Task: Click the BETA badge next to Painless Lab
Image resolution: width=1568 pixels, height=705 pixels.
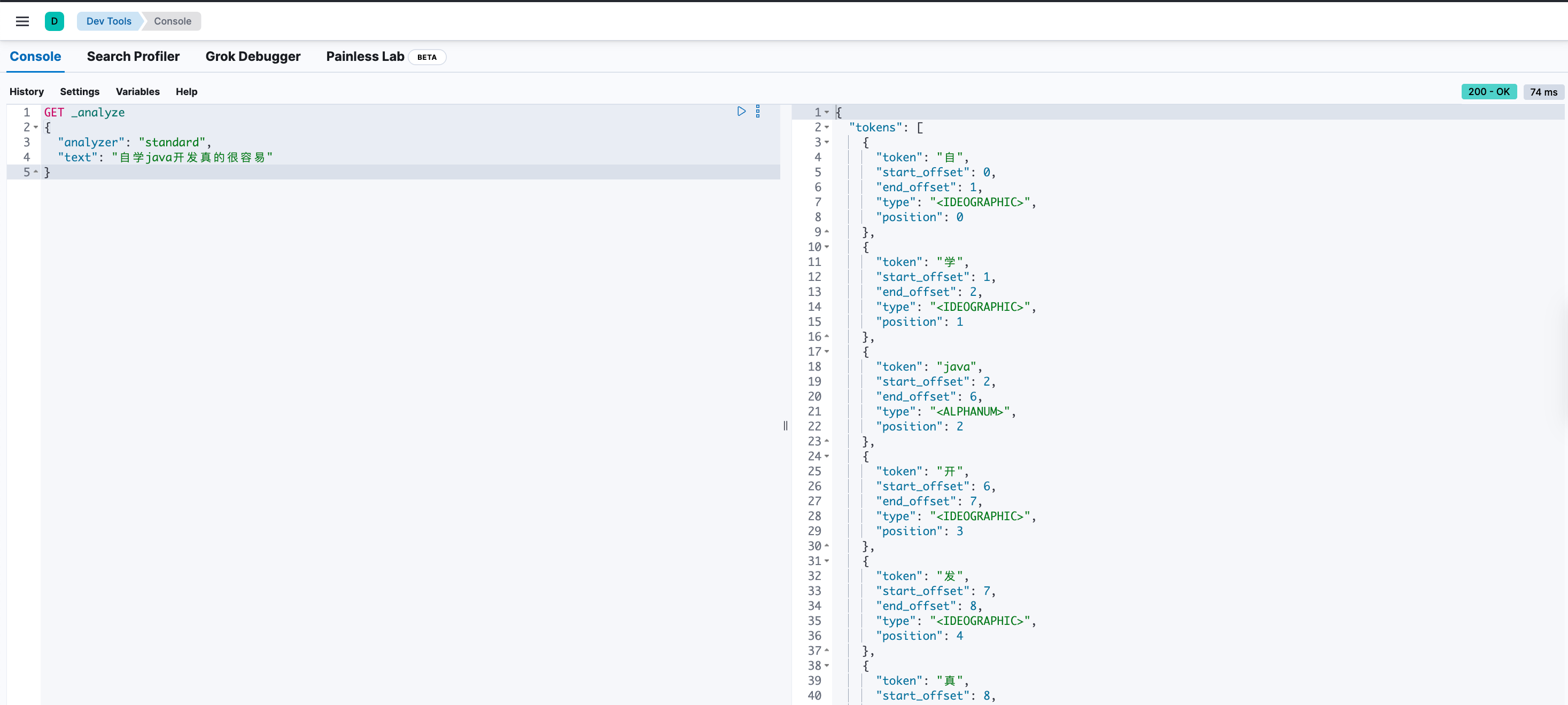Action: [x=426, y=57]
